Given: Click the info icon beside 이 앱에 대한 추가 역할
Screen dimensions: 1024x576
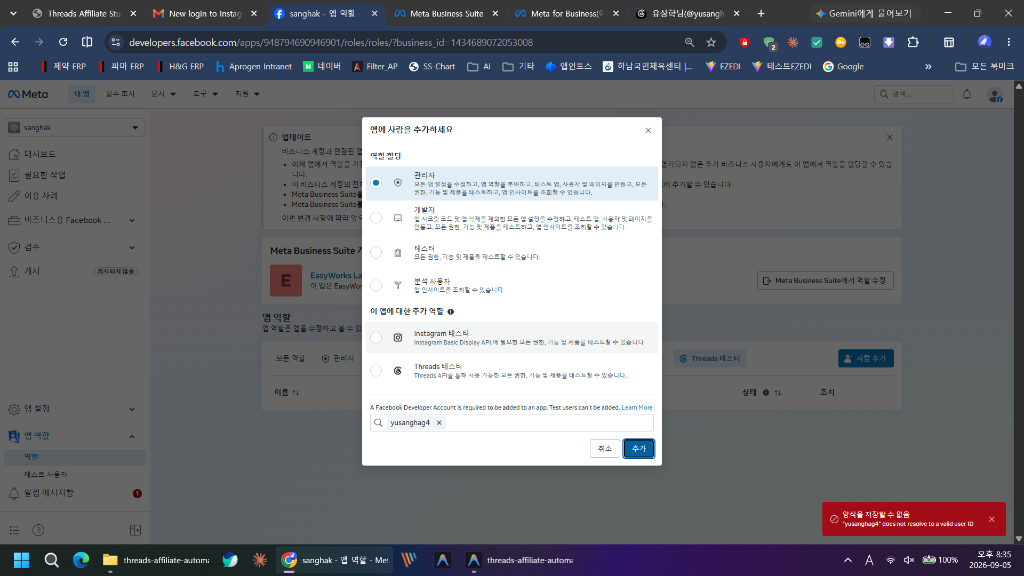Looking at the screenshot, I should 451,312.
